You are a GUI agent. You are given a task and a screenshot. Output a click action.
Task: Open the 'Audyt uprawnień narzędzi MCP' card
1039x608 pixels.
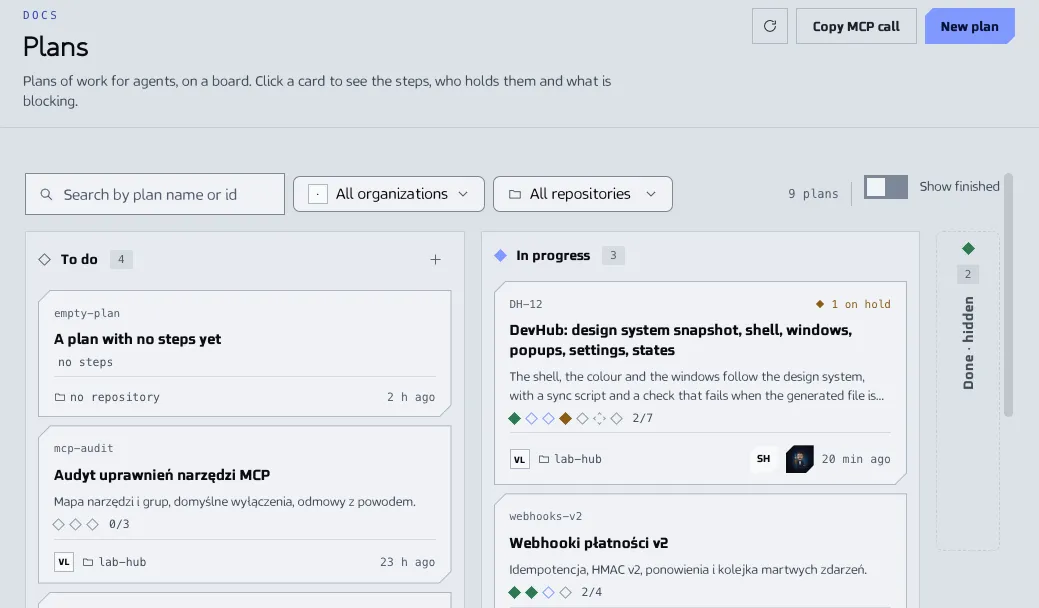(245, 504)
